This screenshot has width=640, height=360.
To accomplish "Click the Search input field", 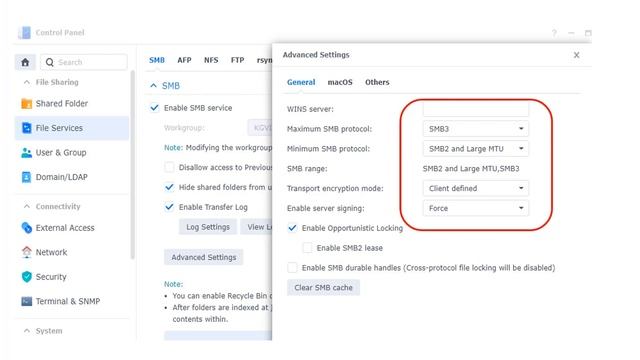I will pyautogui.click(x=84, y=62).
